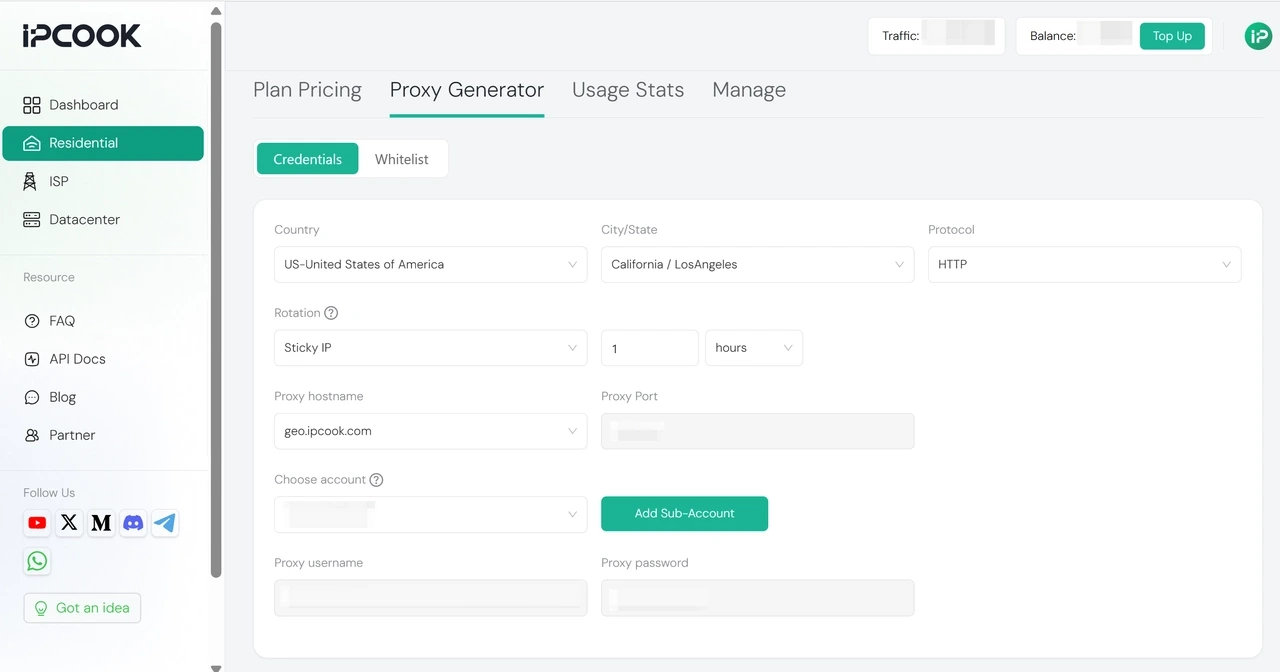Open the YouTube social icon
Screen dimensions: 1280x672
point(37,523)
